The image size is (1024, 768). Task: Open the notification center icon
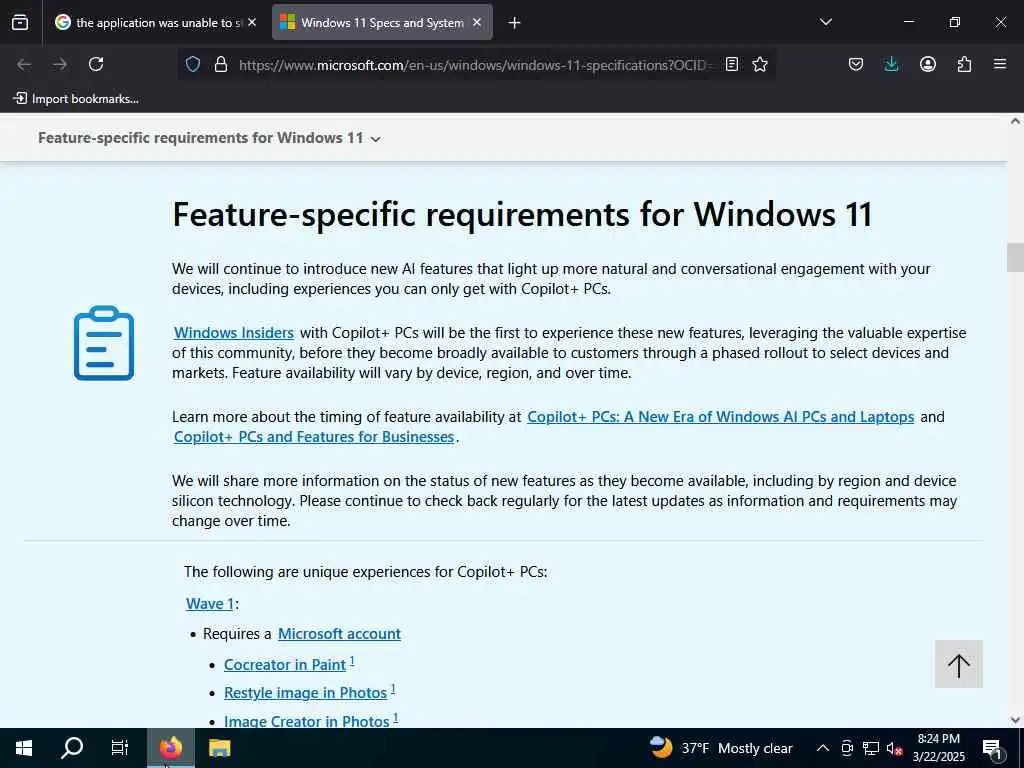coord(992,748)
